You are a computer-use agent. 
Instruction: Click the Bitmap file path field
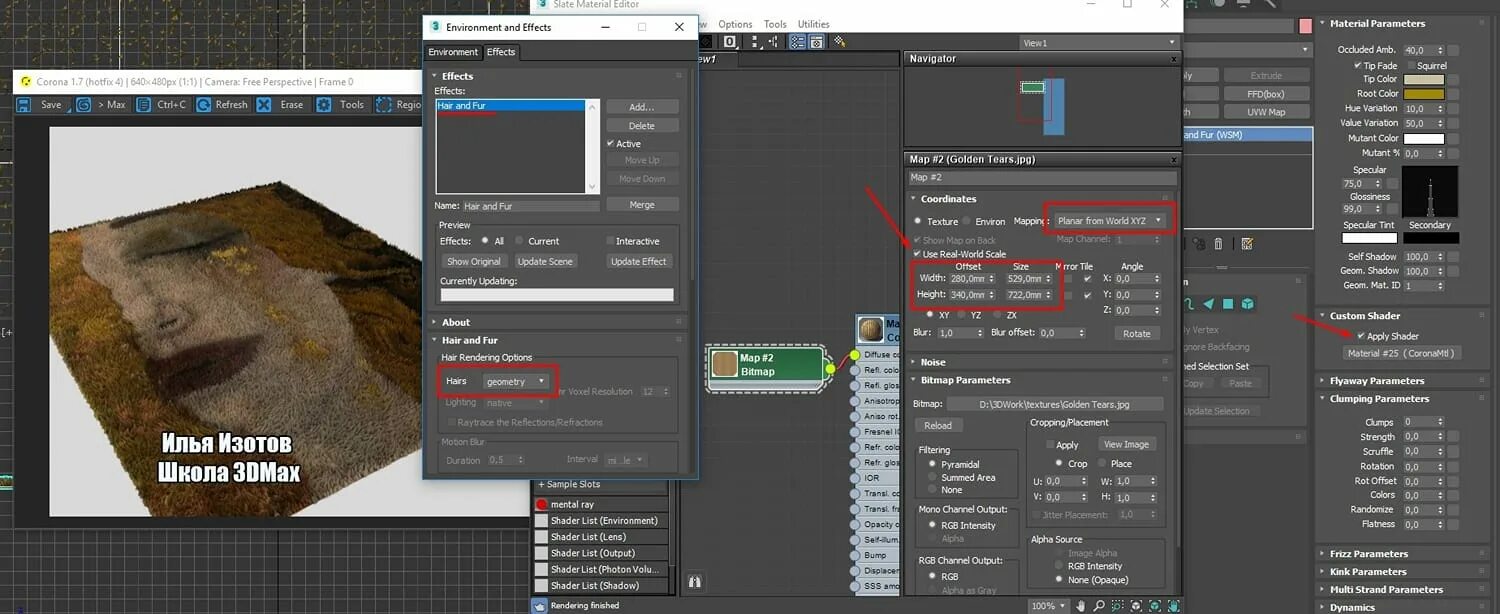[x=1055, y=404]
